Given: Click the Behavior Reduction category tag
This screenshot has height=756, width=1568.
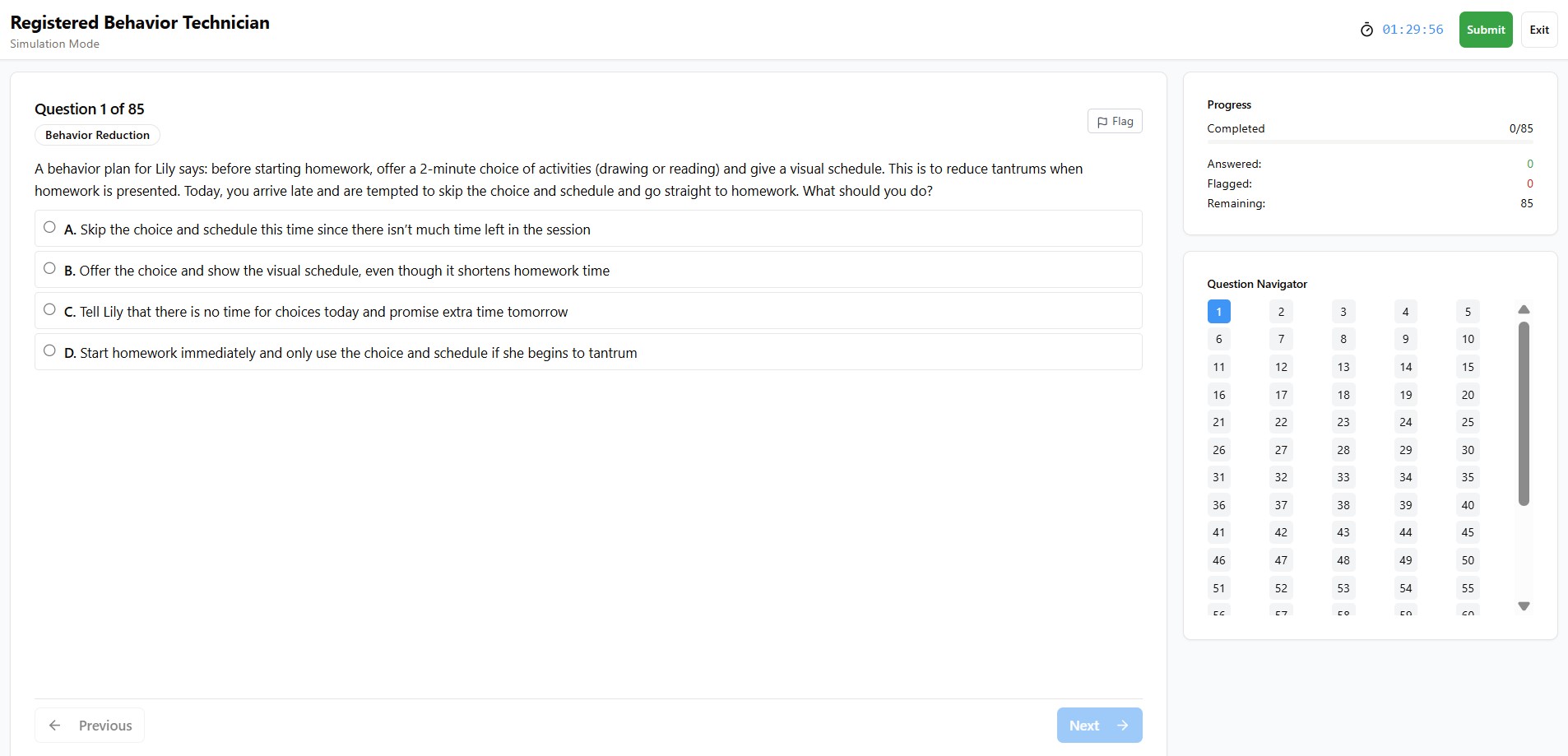Looking at the screenshot, I should [x=97, y=135].
